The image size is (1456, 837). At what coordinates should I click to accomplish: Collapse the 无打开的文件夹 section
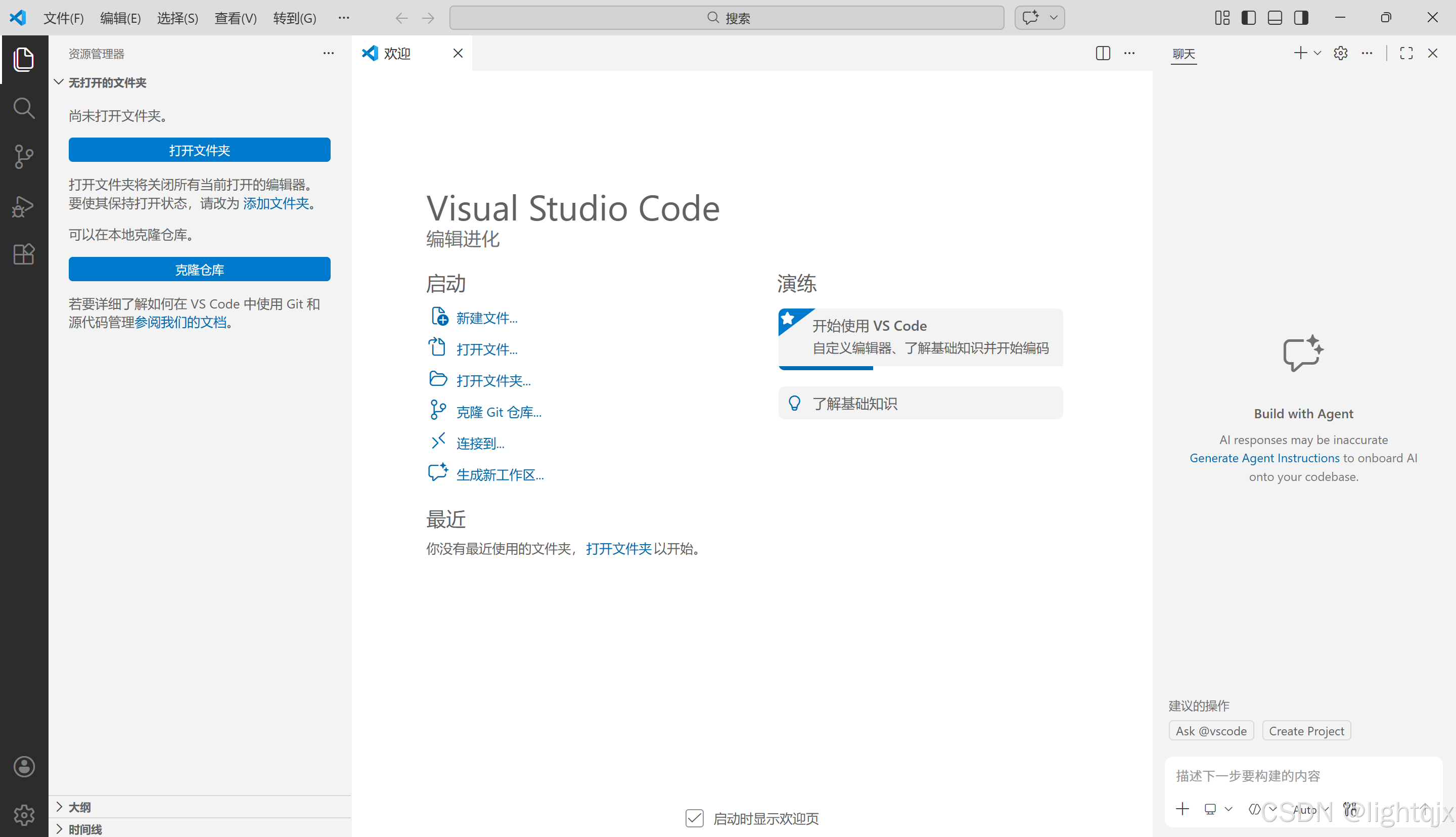click(107, 82)
